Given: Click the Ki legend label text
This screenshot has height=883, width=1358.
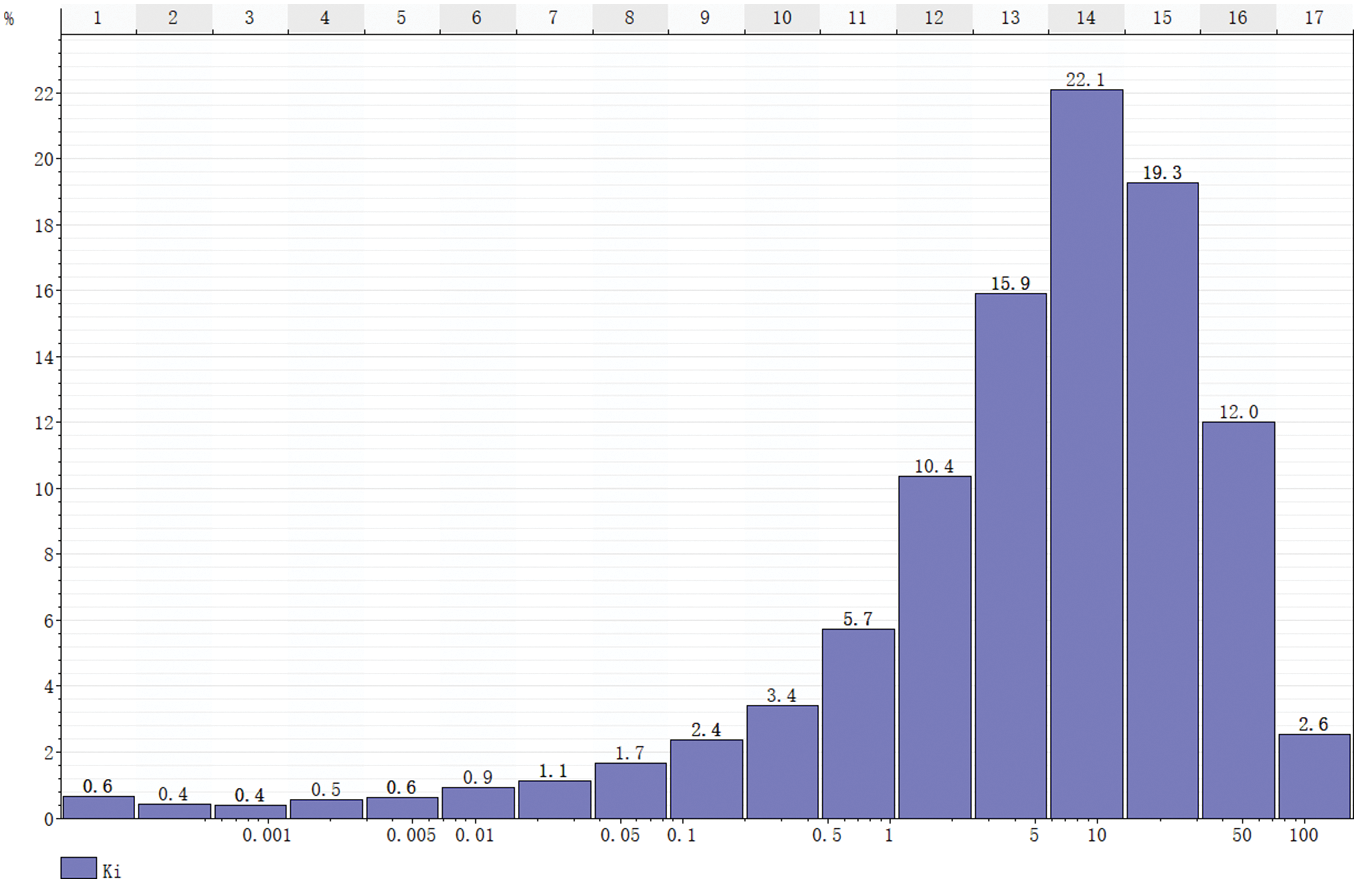Looking at the screenshot, I should tap(112, 870).
